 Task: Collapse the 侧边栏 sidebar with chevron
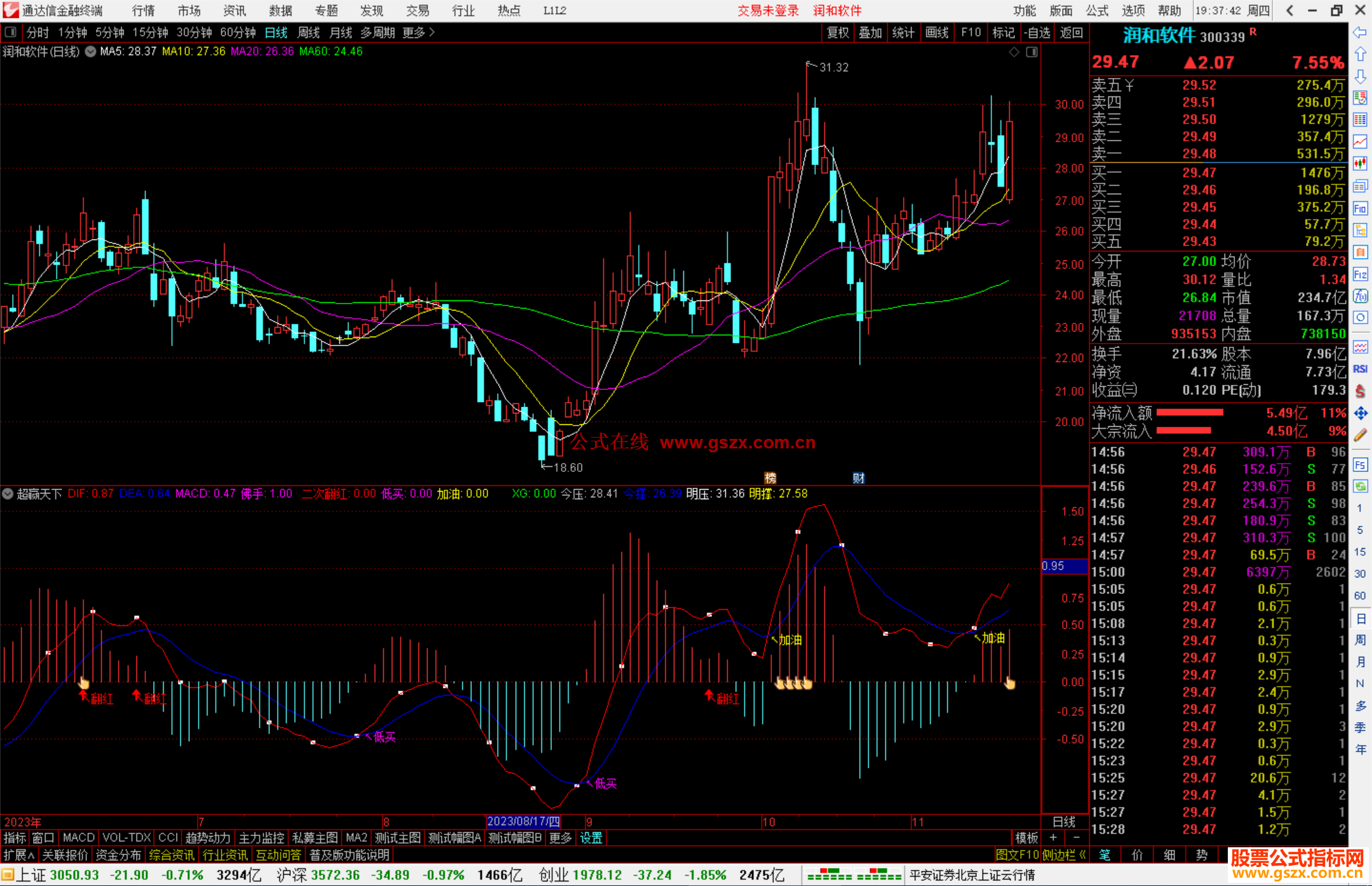(1083, 855)
